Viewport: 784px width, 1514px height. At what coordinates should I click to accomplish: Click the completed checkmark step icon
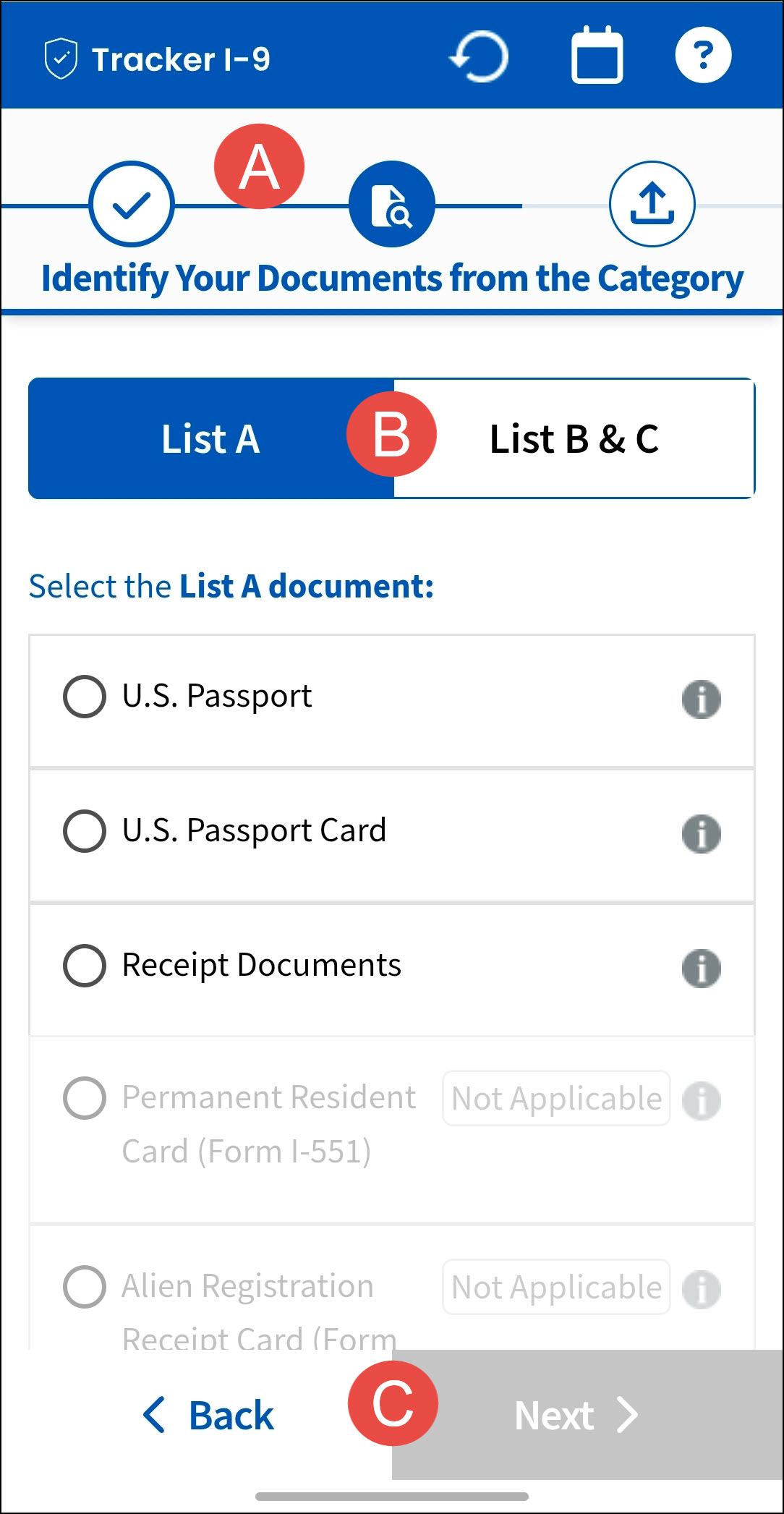point(132,205)
